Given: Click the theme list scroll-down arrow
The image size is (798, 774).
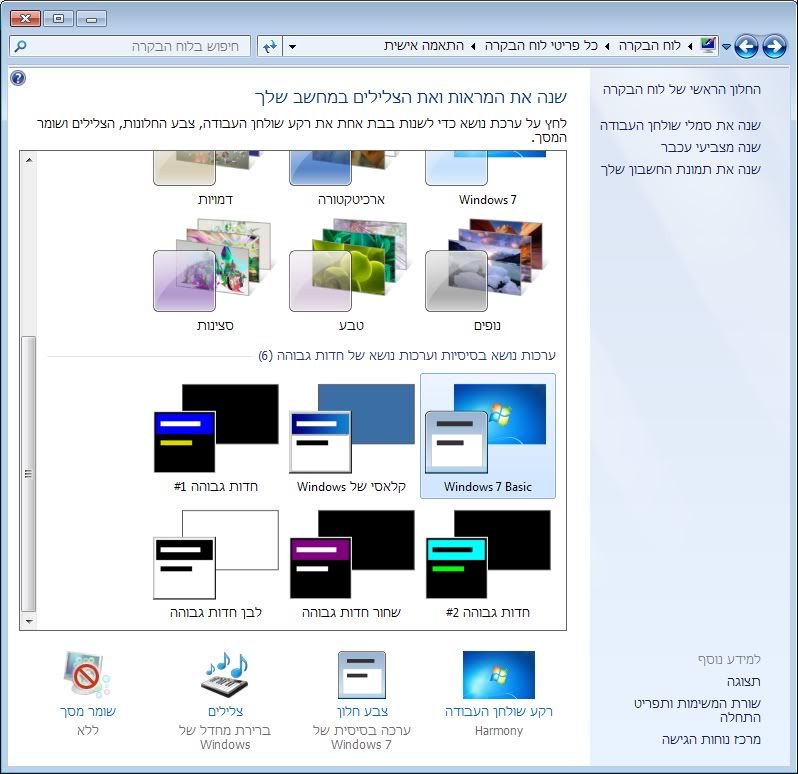Looking at the screenshot, I should (29, 621).
